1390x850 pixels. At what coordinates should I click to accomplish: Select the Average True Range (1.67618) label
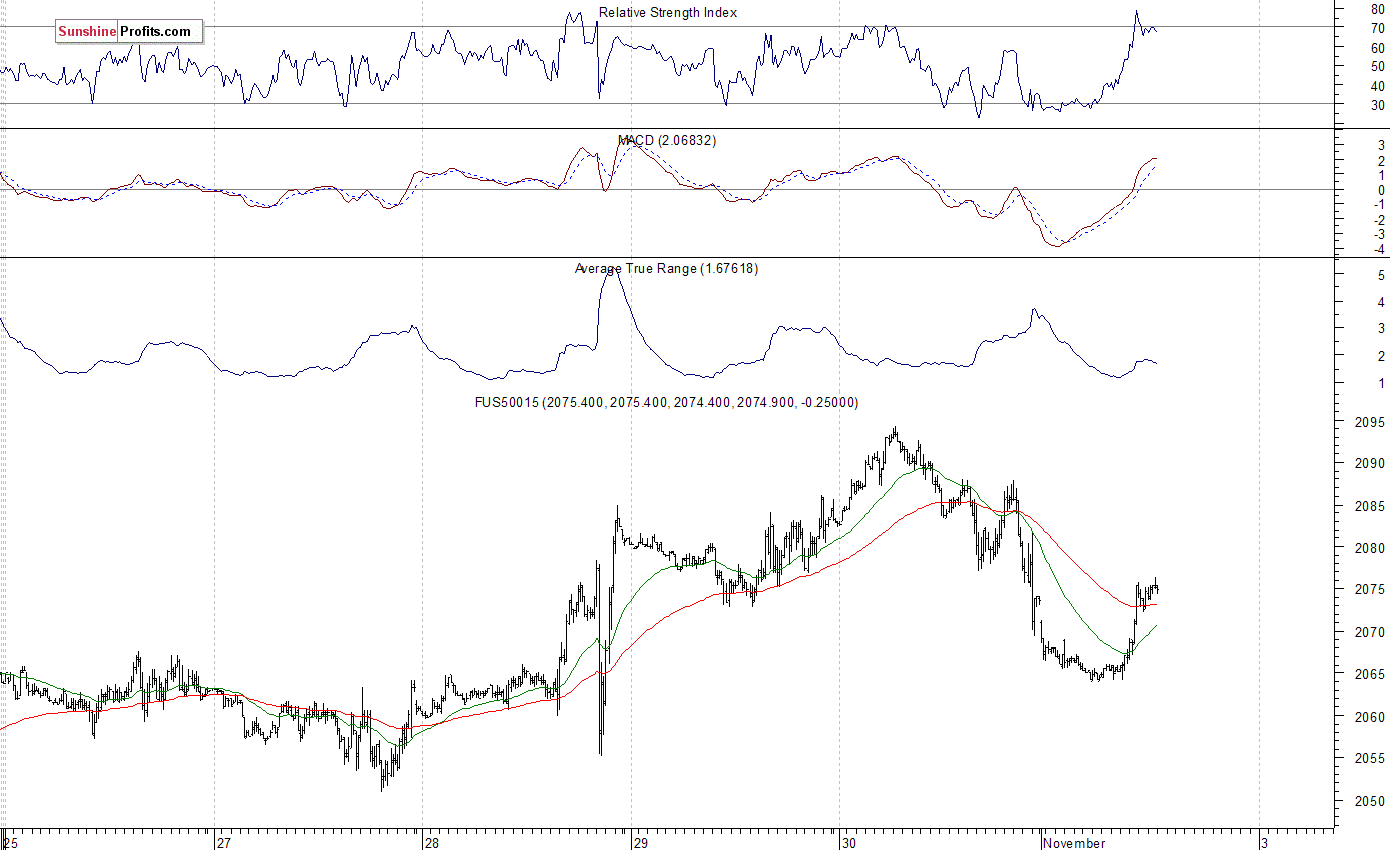coord(666,268)
